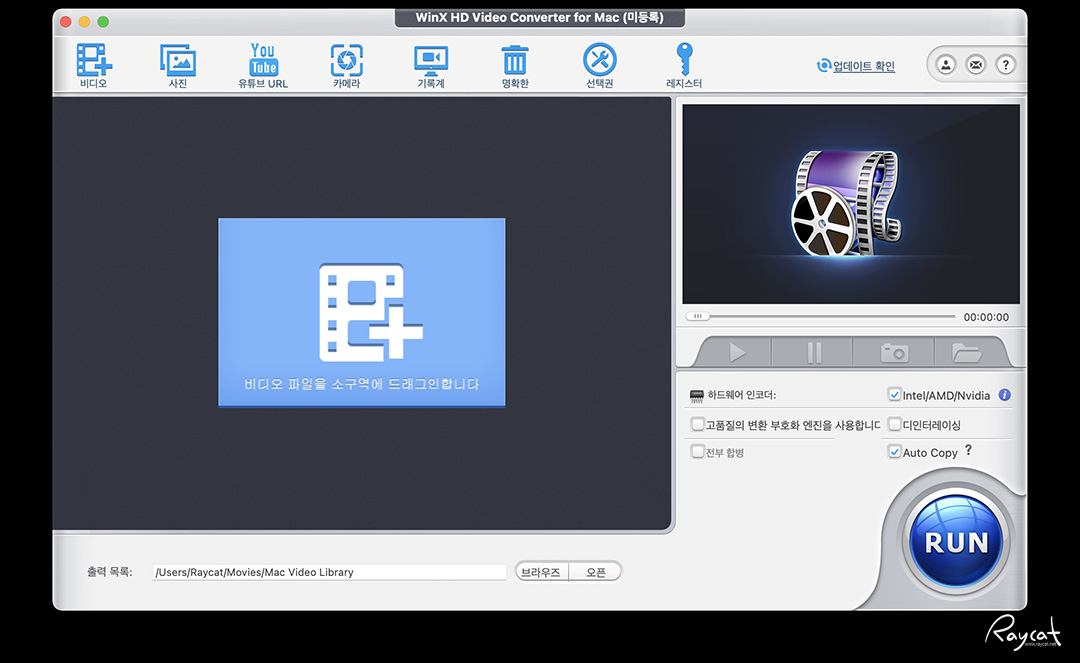Click the 오픈 open folder button
Image resolution: width=1080 pixels, height=663 pixels.
coord(596,571)
